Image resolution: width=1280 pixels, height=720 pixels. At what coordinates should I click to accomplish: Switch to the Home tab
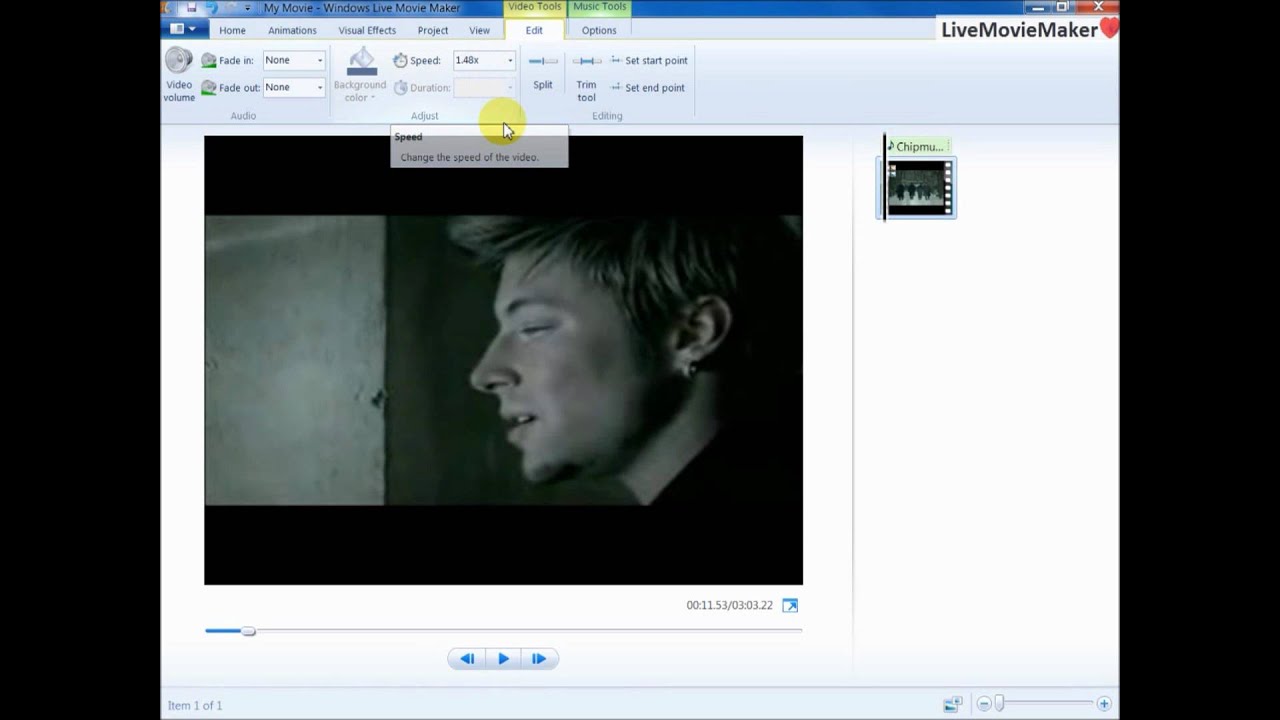232,30
